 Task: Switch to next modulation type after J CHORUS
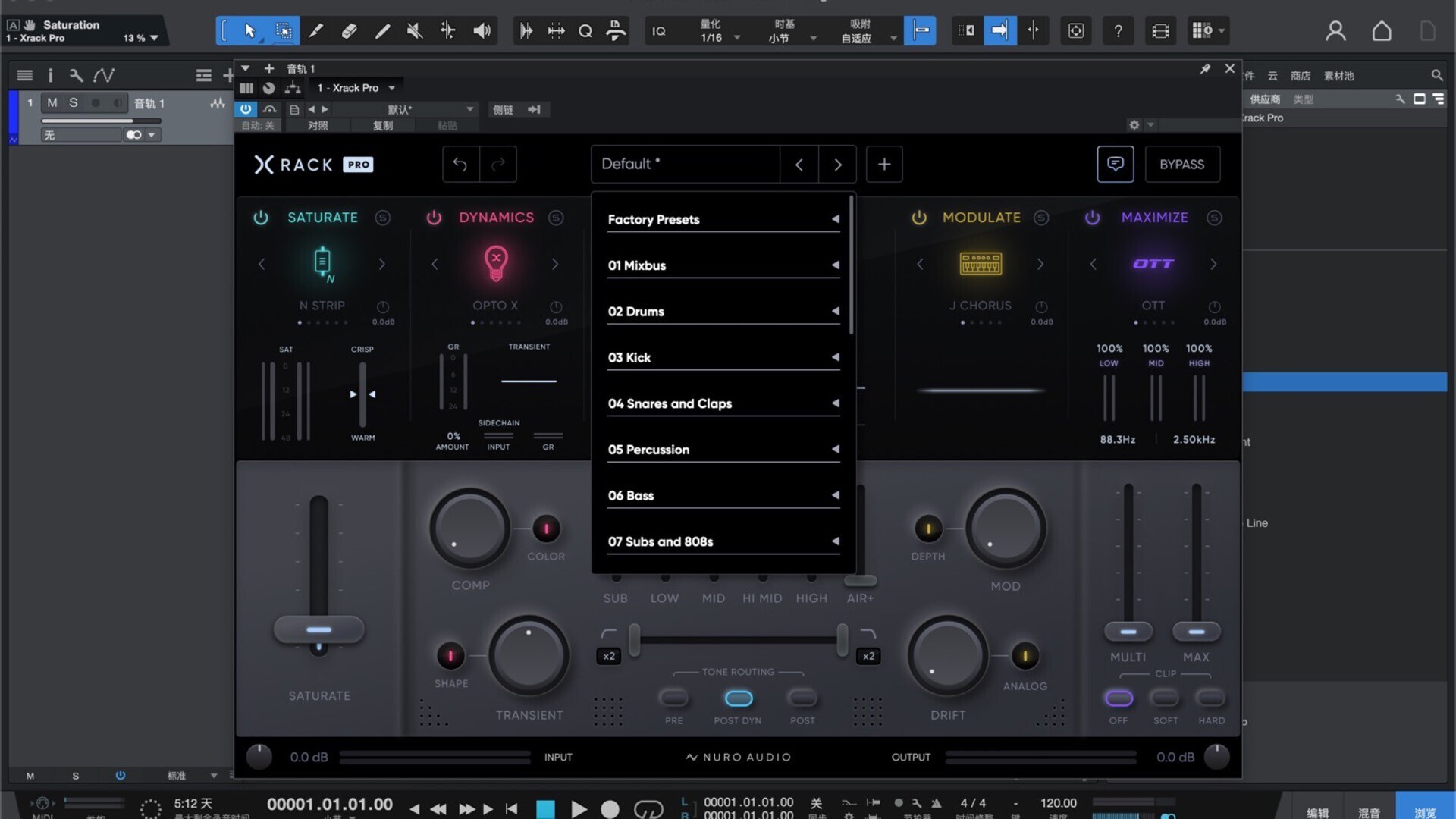(x=1040, y=264)
